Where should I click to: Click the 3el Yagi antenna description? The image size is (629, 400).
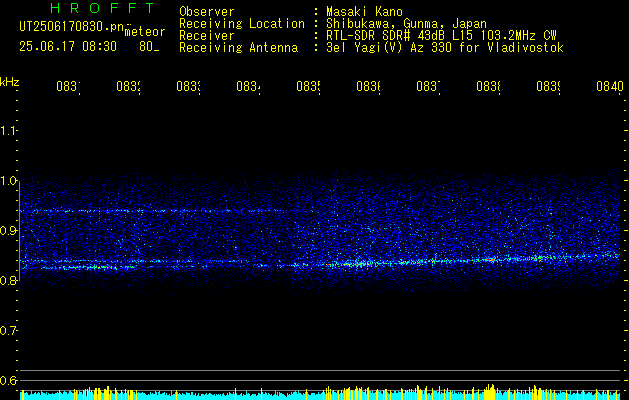[x=445, y=48]
